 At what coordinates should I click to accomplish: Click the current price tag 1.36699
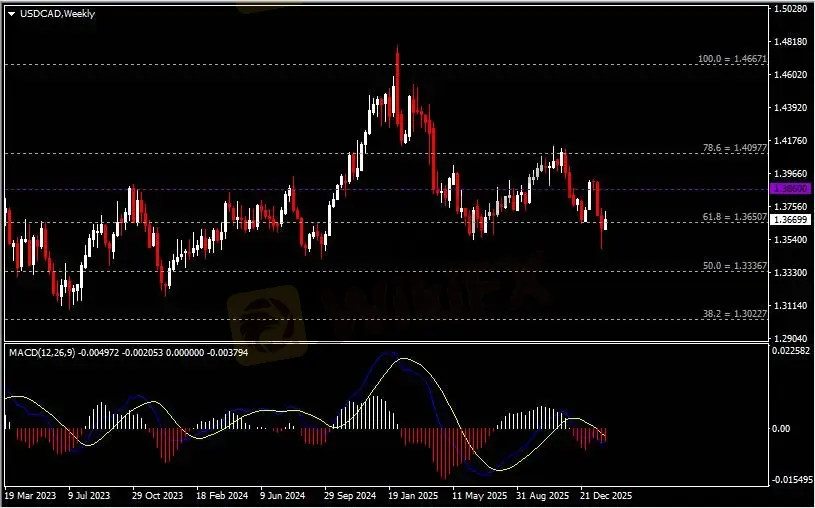790,220
